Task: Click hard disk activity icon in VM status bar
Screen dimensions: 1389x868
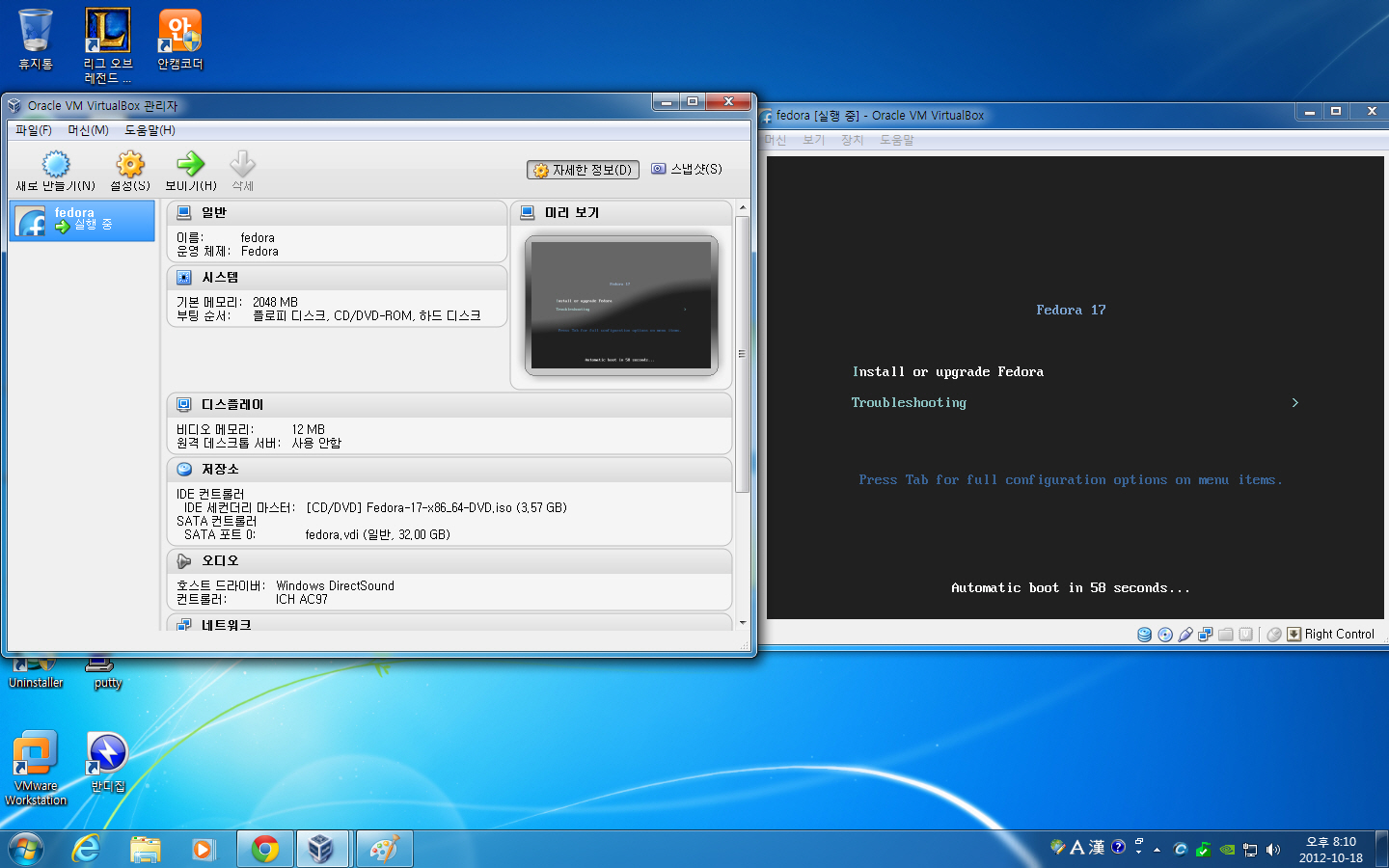Action: 1144,635
